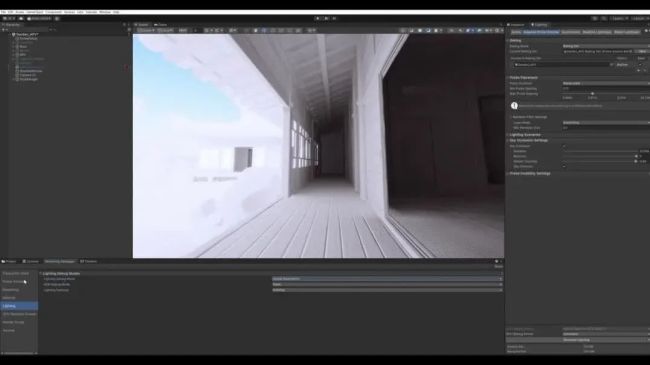Click the plus icon under baking set list
Viewport: 650px width, 365px height.
pos(639,71)
